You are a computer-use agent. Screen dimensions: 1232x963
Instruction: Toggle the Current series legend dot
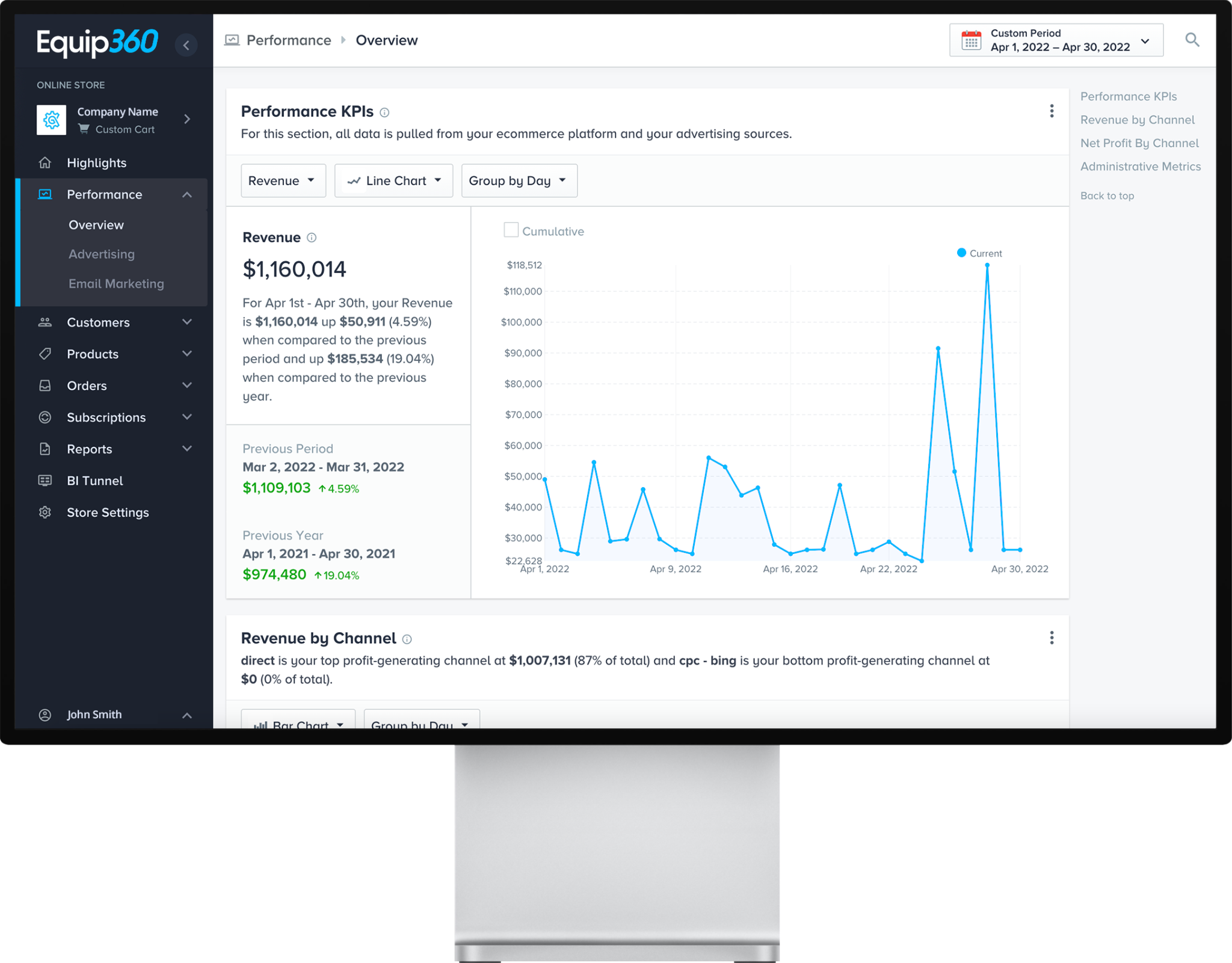pyautogui.click(x=961, y=253)
